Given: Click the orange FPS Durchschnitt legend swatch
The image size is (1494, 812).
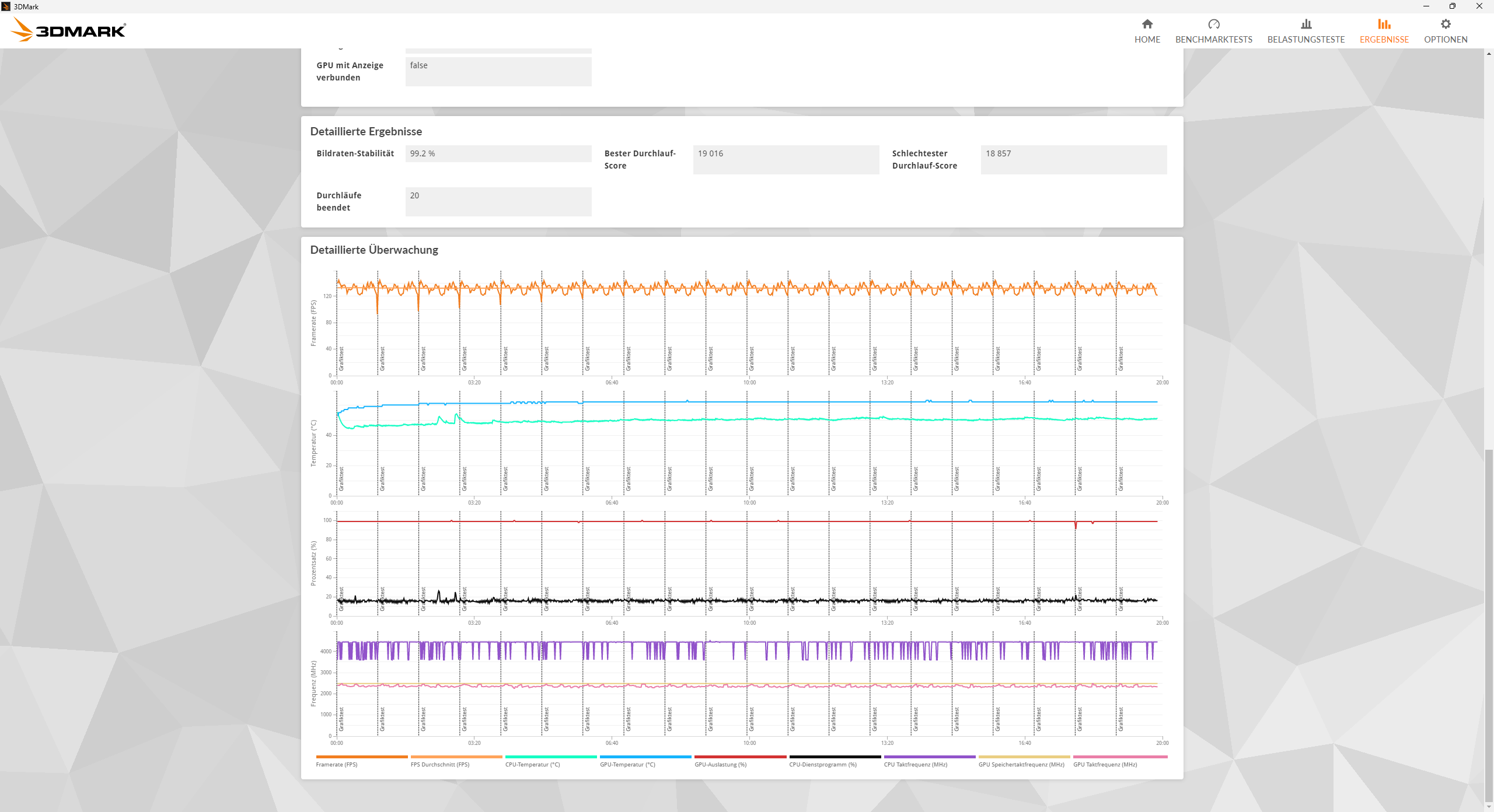Looking at the screenshot, I should 456,757.
